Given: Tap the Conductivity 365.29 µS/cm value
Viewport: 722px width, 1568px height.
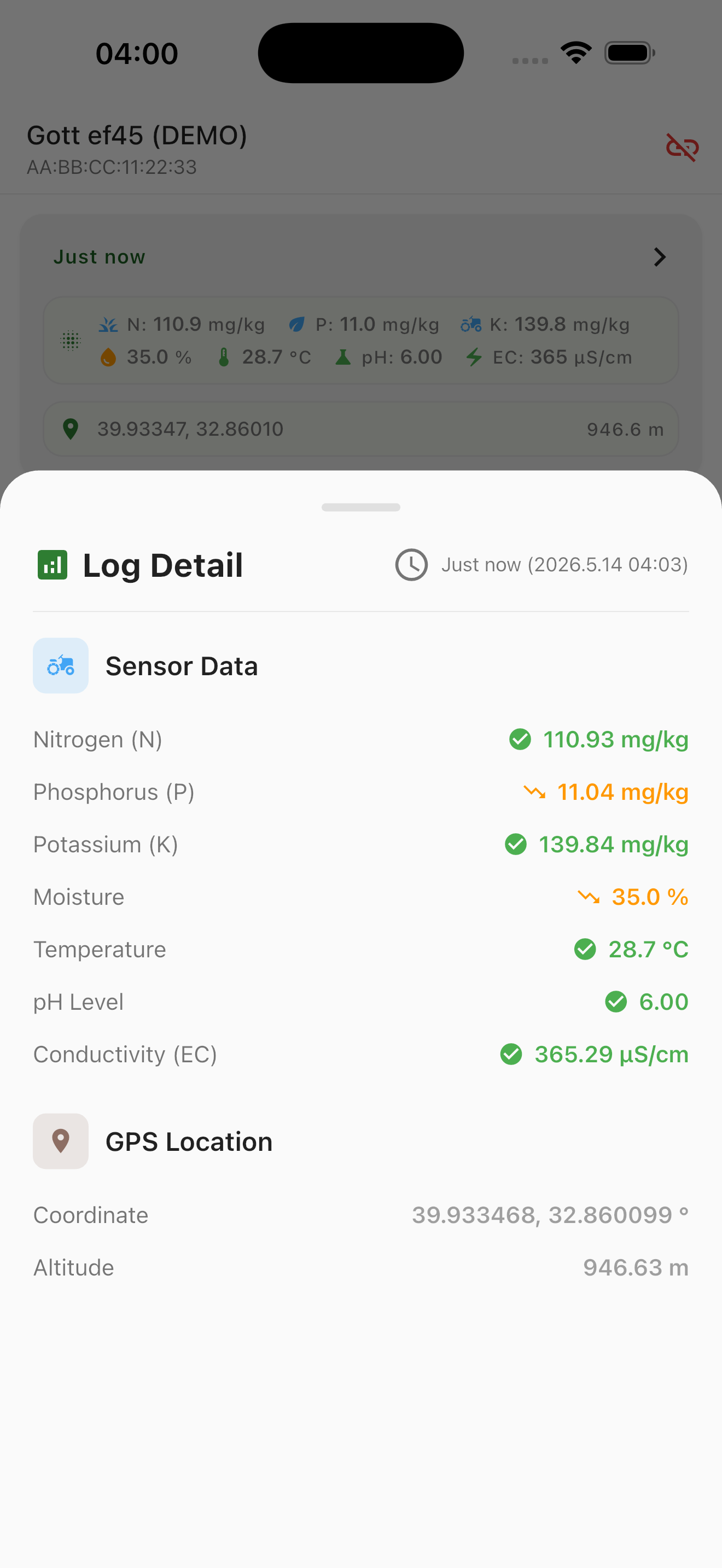Looking at the screenshot, I should click(611, 1054).
